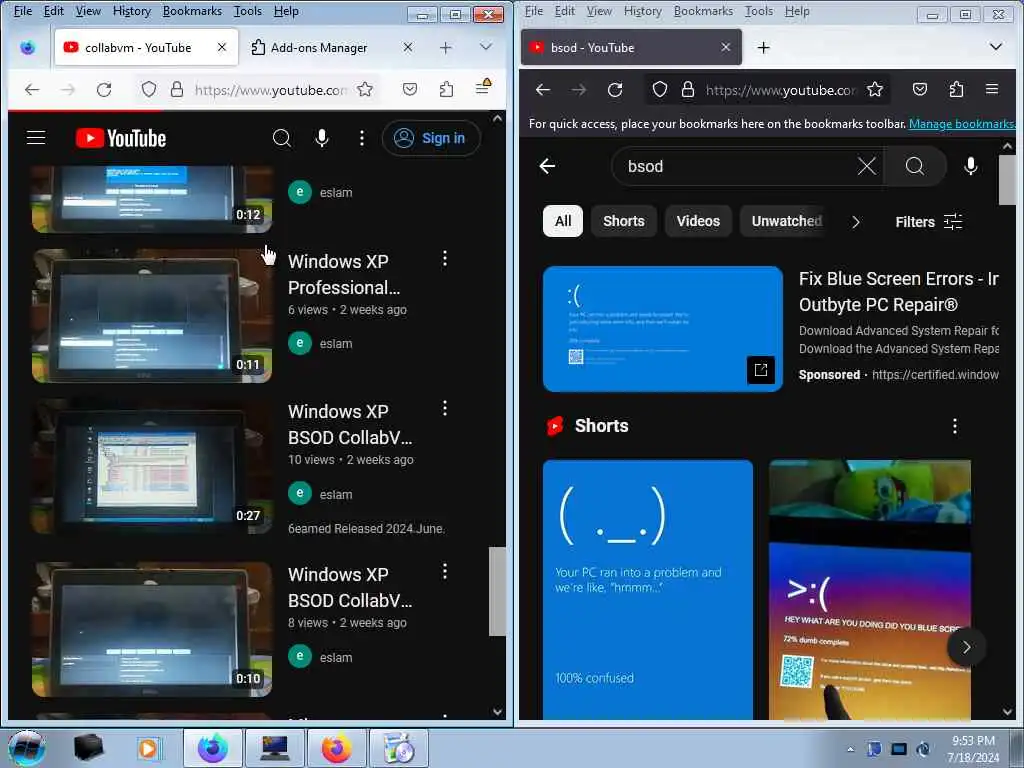Submit search with magnifier button in right window
The width and height of the screenshot is (1024, 768).
pyautogui.click(x=915, y=166)
